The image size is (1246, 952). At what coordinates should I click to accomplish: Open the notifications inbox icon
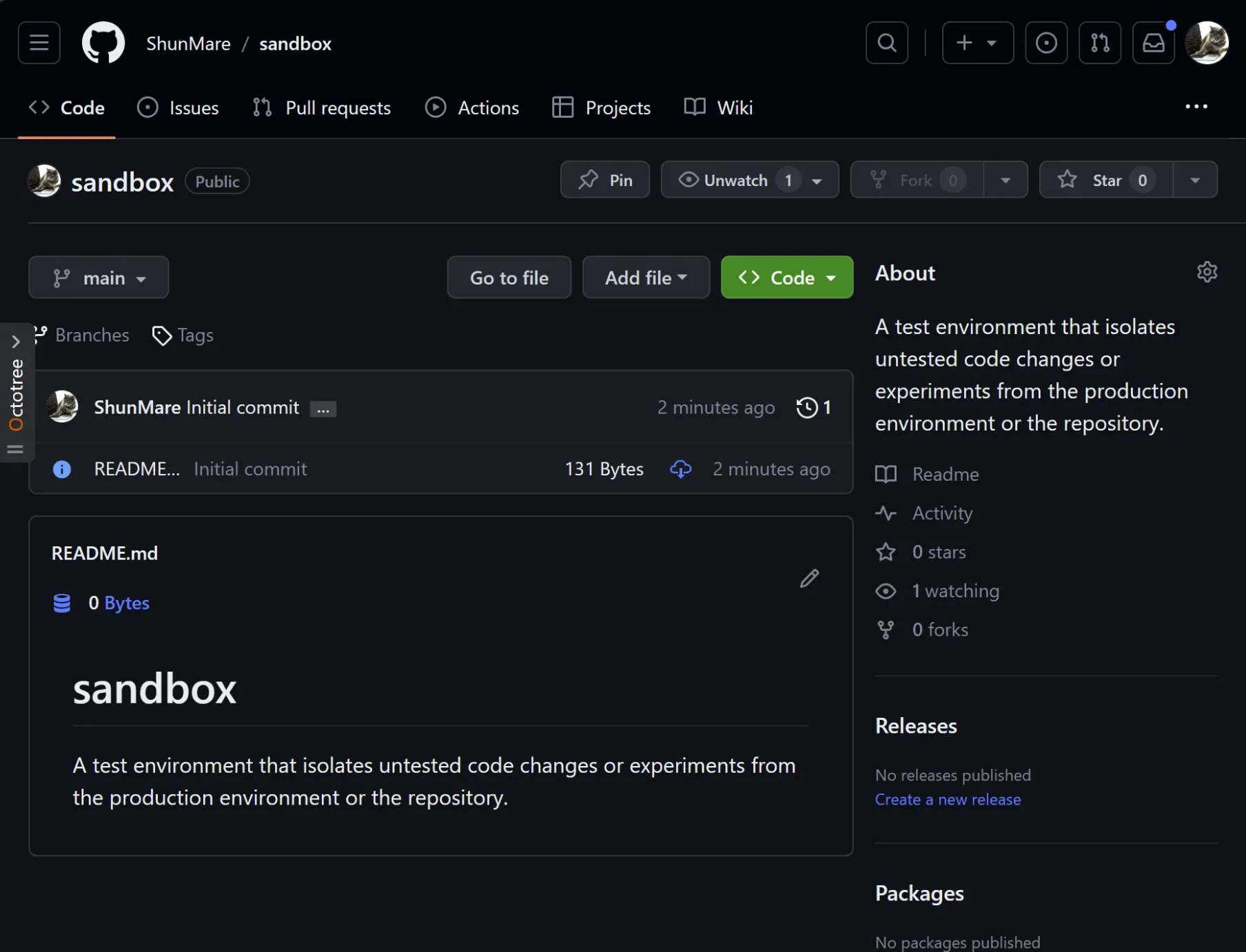point(1154,43)
